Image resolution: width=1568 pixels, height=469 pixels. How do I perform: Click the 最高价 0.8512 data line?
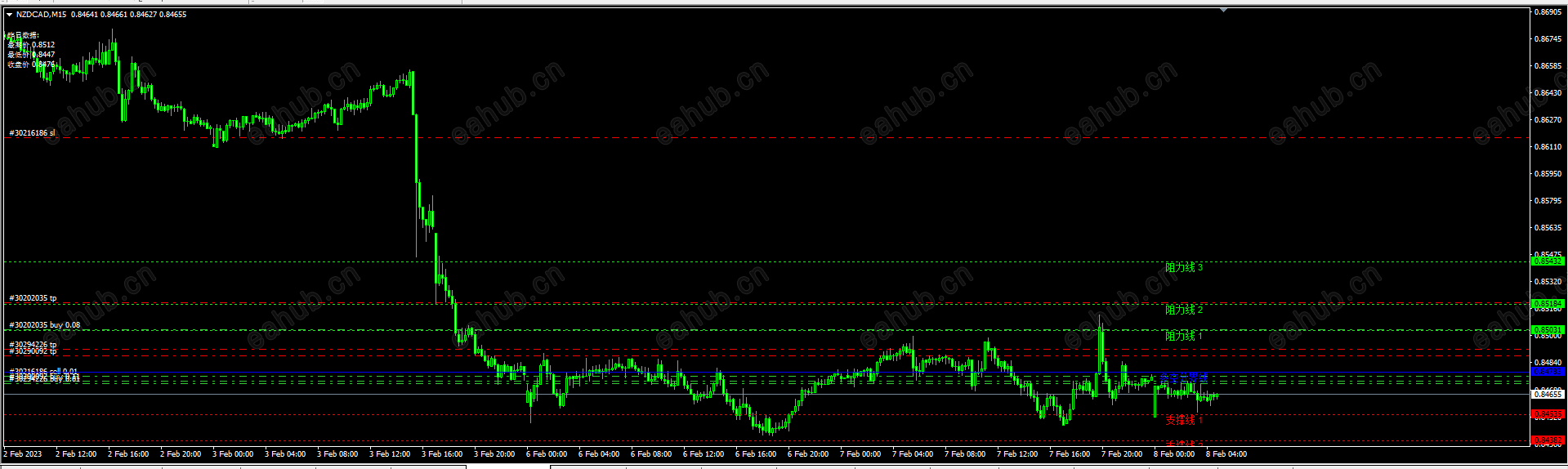point(31,45)
